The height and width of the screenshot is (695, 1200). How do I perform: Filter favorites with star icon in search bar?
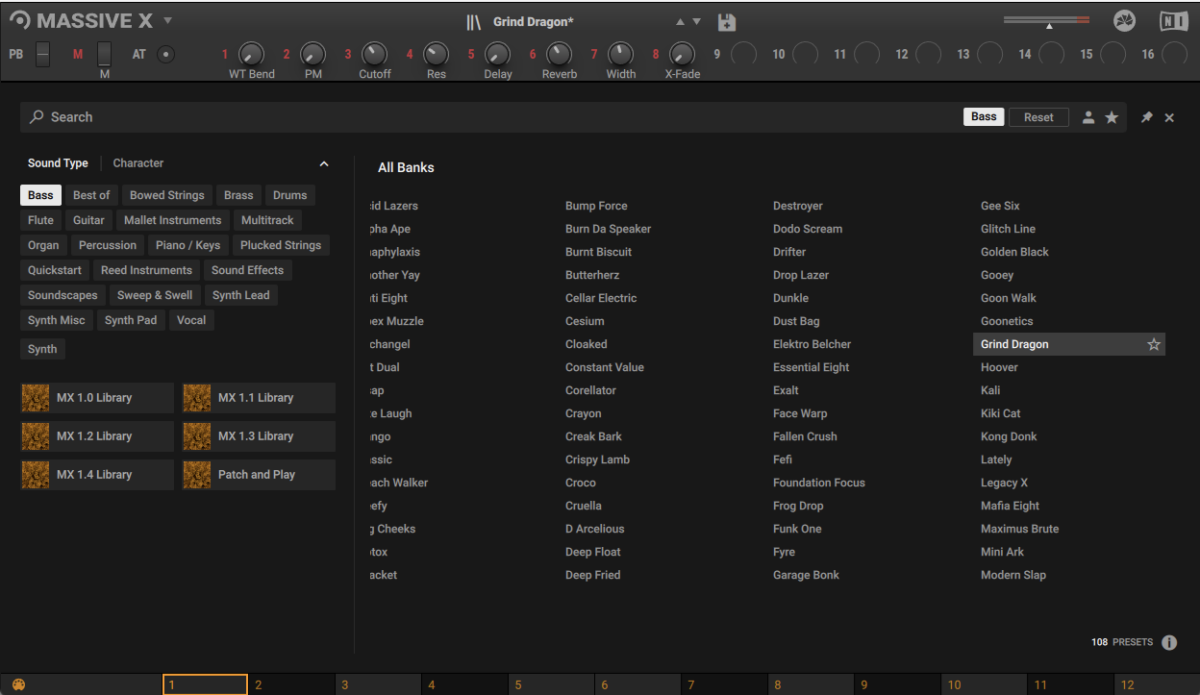(x=1111, y=118)
